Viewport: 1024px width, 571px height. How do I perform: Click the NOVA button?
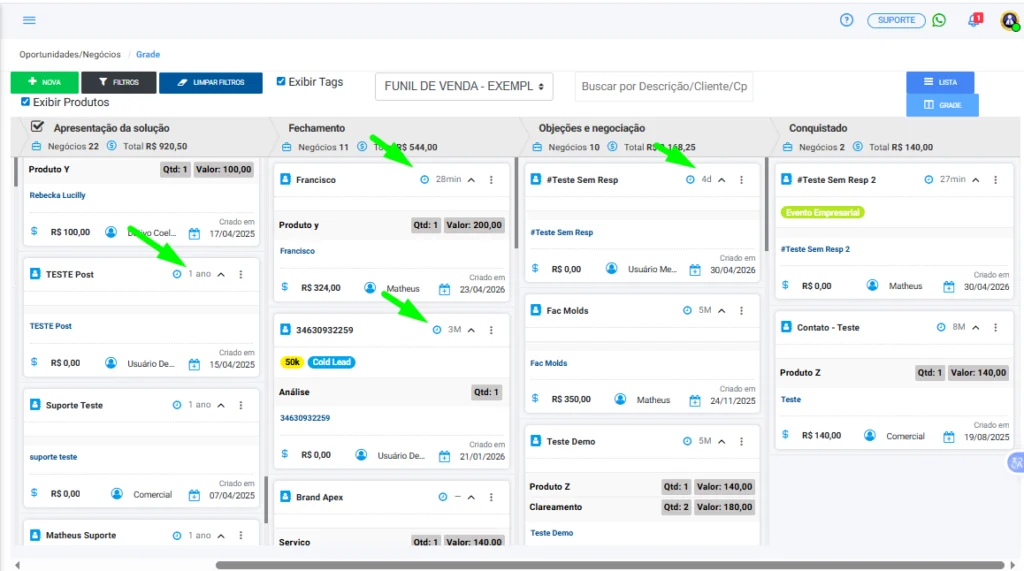click(x=44, y=82)
